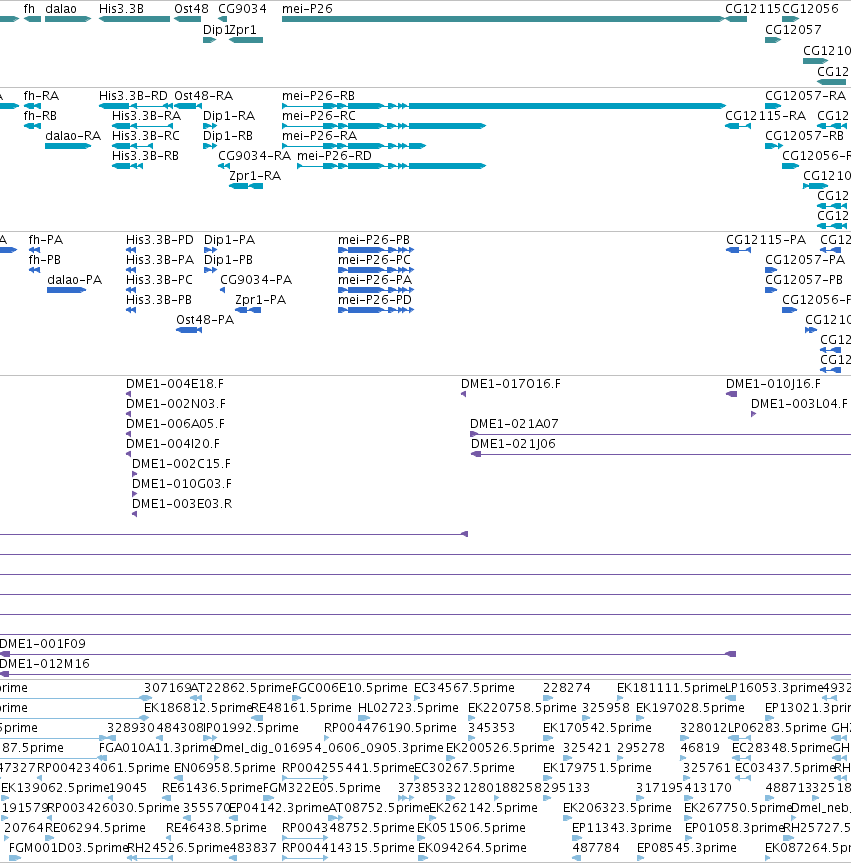Click the CG12115-PA protein label

766,240
